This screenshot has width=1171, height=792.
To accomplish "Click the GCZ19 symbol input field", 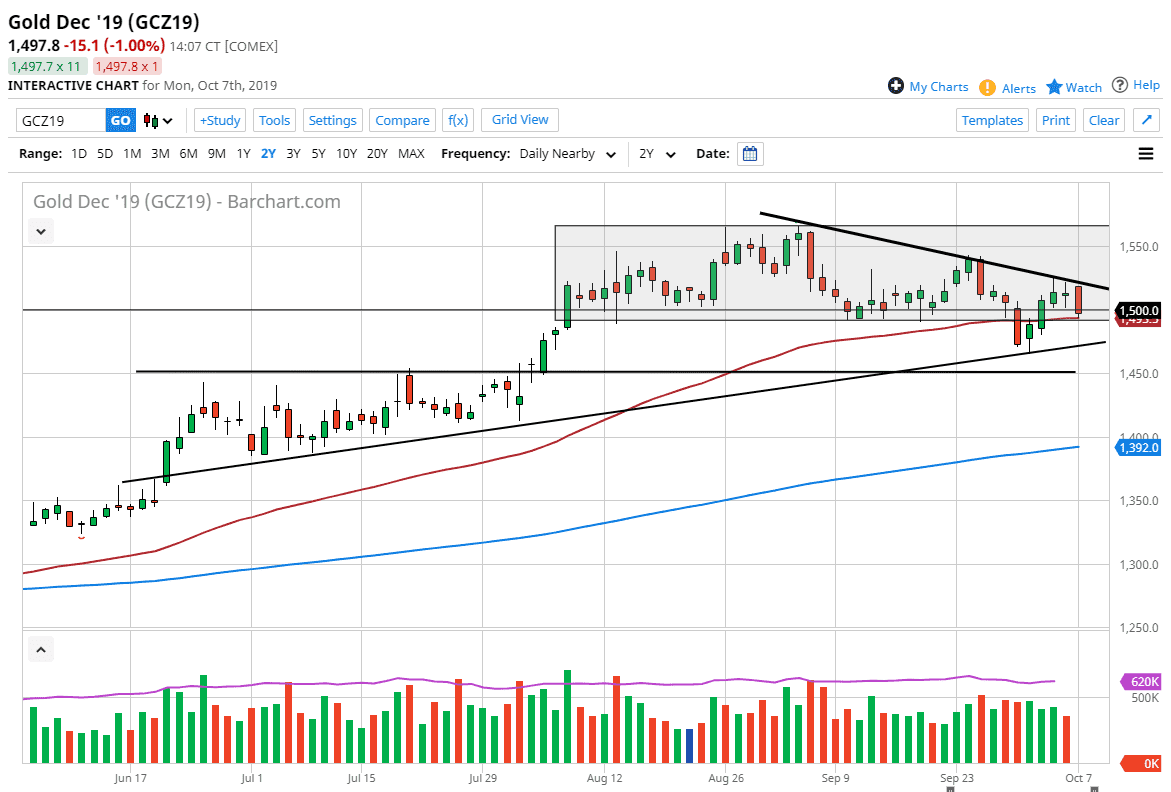I will [60, 120].
